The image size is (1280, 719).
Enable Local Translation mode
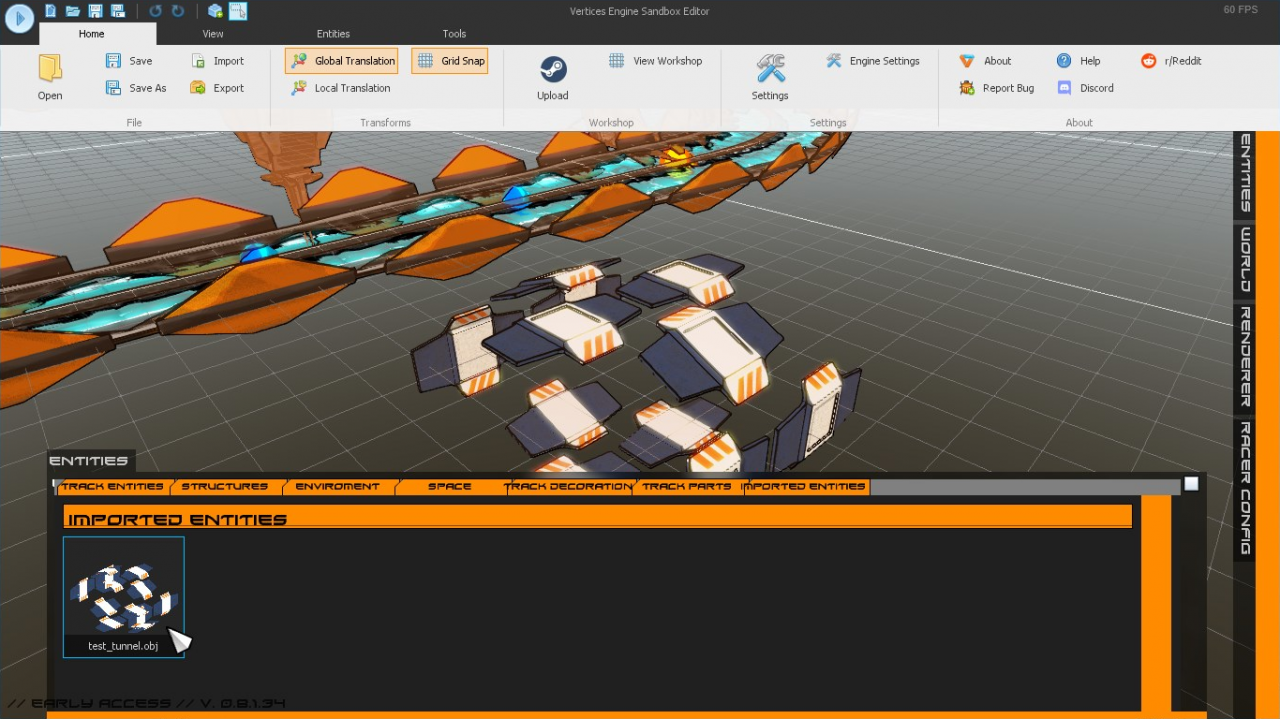[340, 88]
